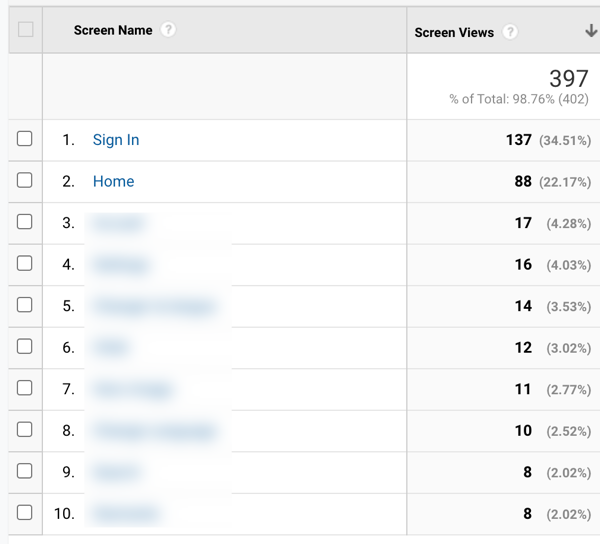Check the box for the Home row
Screen dimensions: 600x544
[x=24, y=180]
